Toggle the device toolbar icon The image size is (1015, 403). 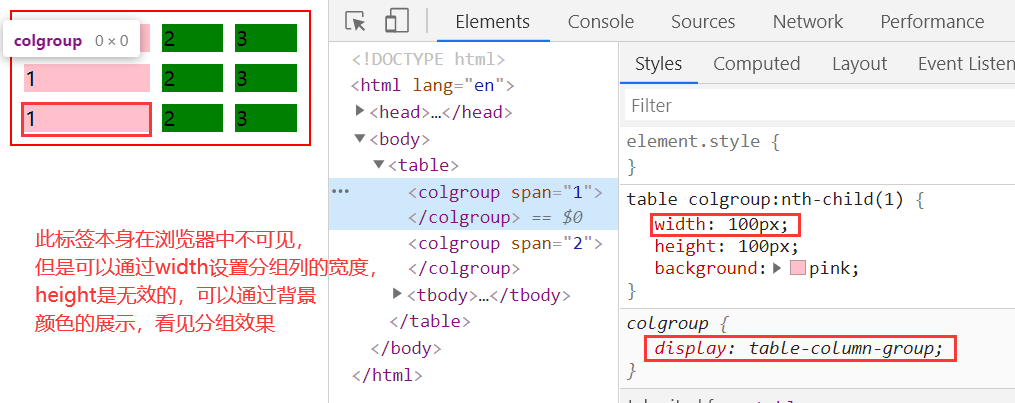point(397,22)
